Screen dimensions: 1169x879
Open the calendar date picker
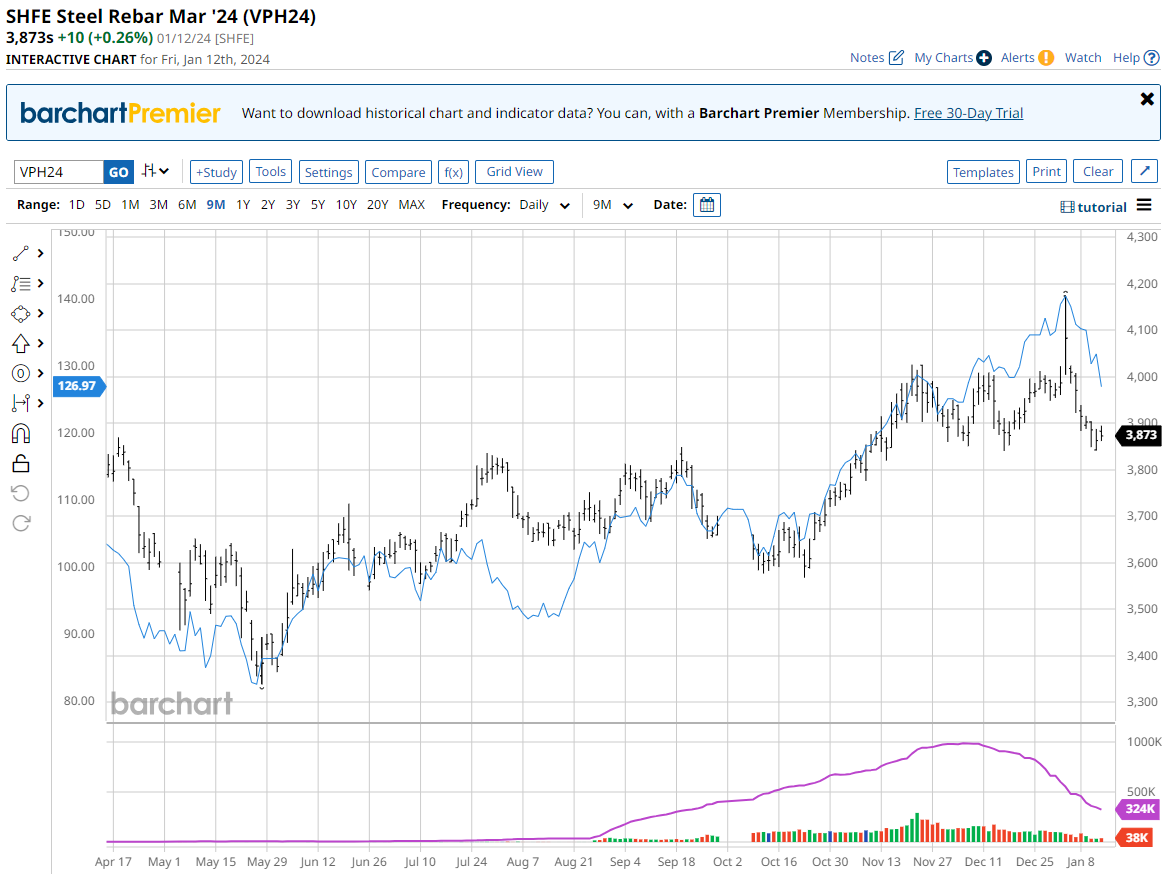(x=707, y=205)
